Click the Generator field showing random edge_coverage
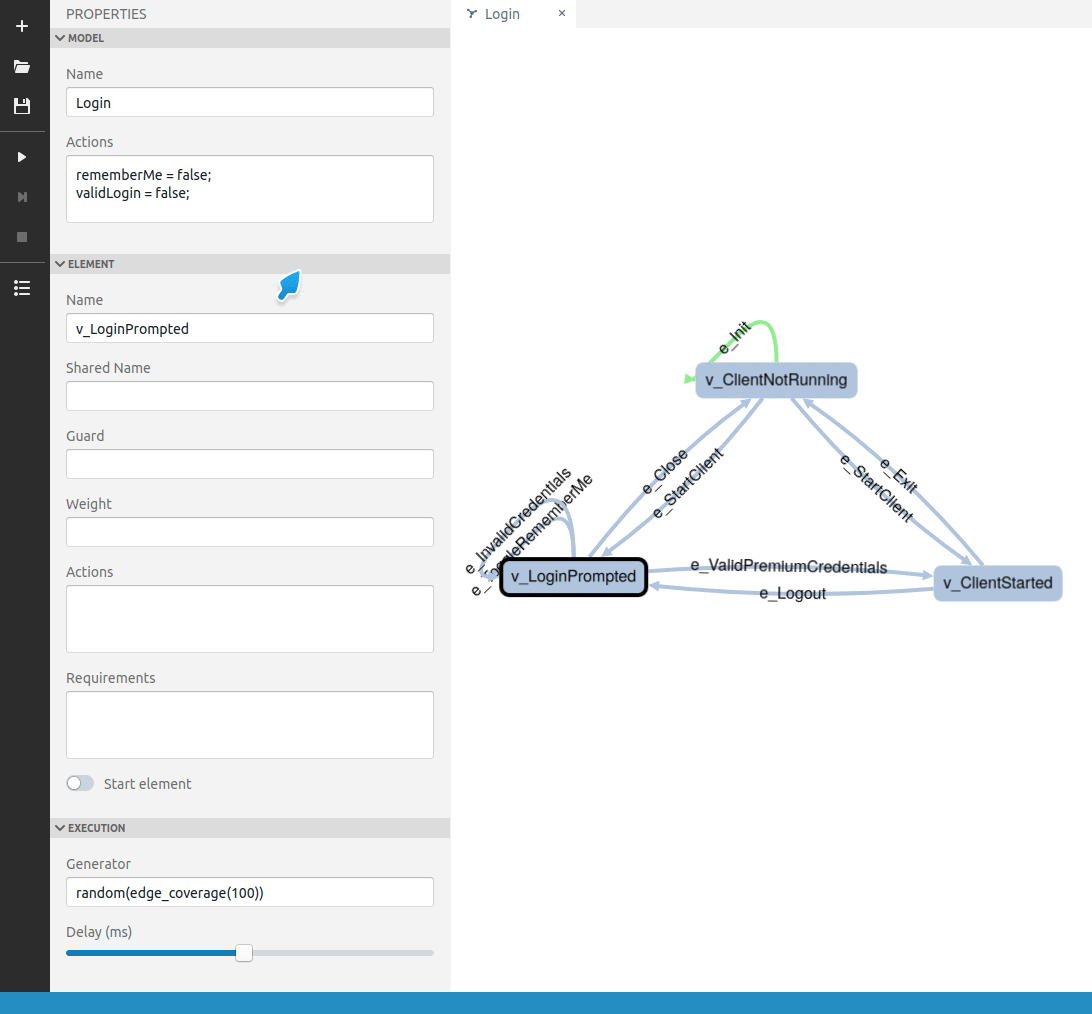Viewport: 1092px width, 1014px height. coord(249,892)
